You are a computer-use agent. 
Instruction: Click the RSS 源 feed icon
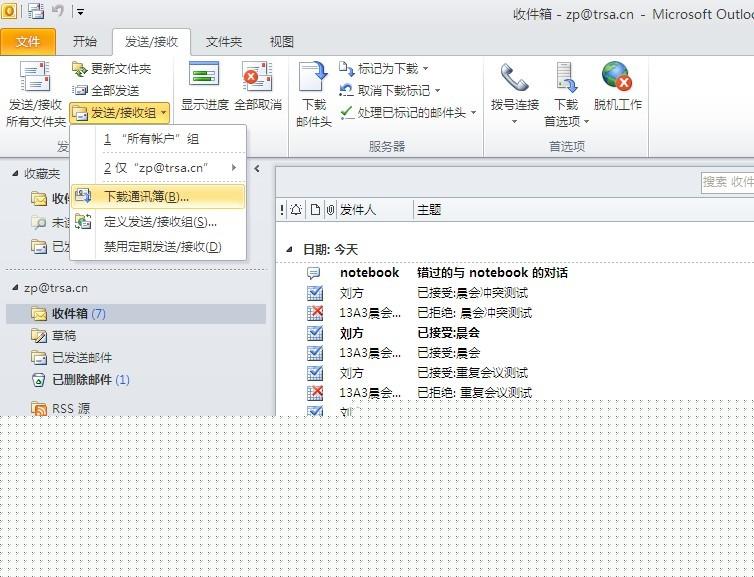tap(38, 409)
